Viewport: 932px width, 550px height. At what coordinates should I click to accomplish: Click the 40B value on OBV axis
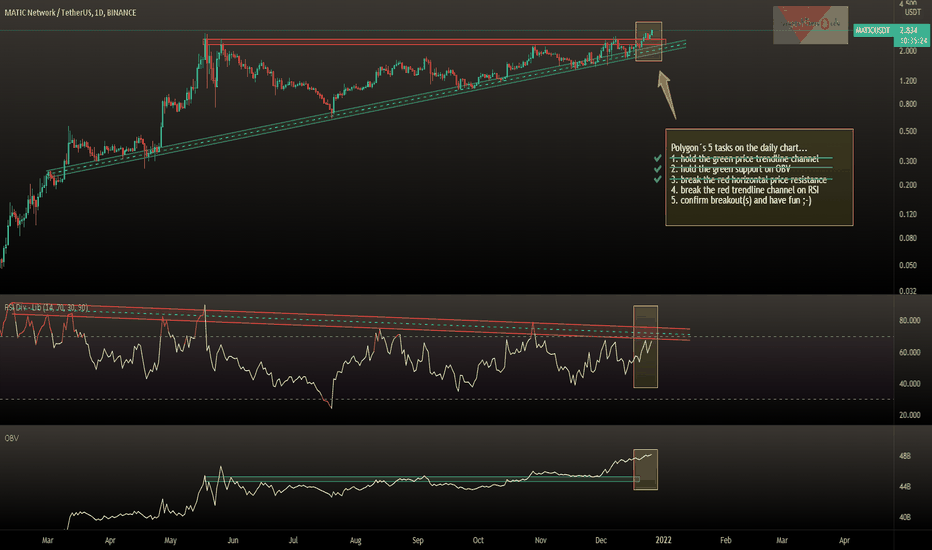905,517
